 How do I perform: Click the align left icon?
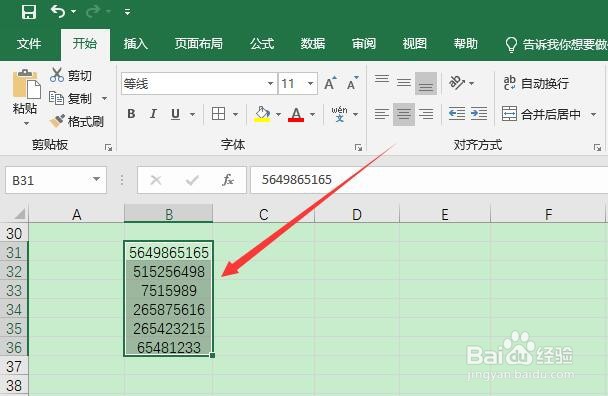coord(382,114)
